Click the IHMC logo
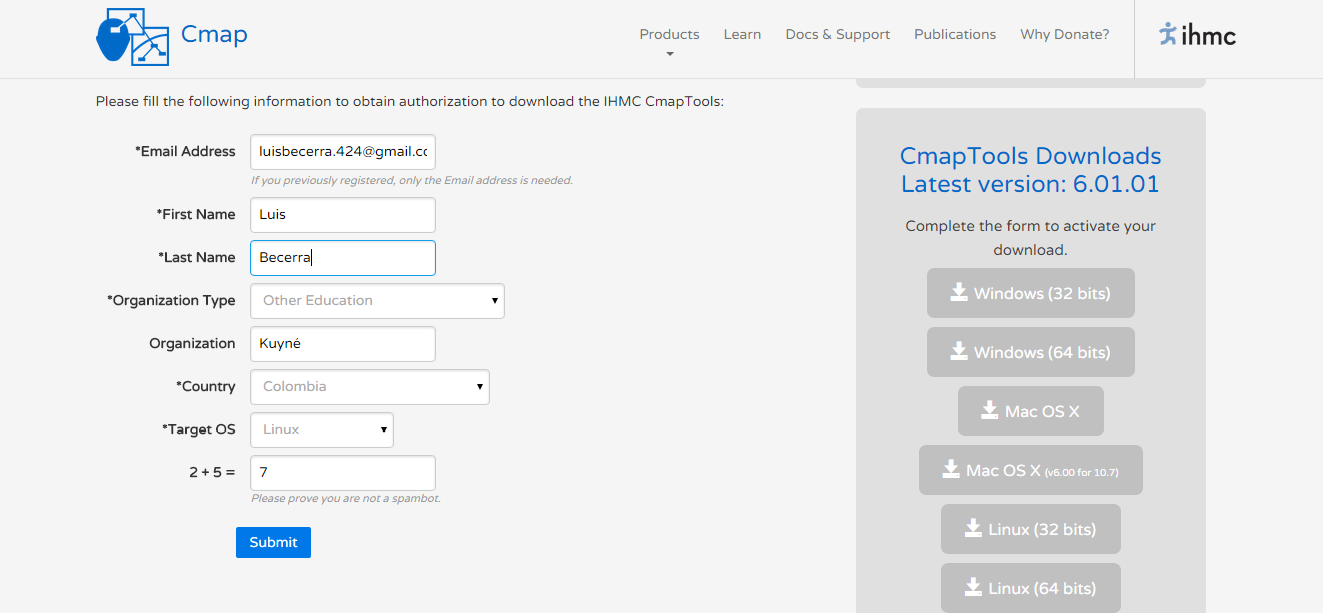The height and width of the screenshot is (613, 1323). [x=1197, y=35]
